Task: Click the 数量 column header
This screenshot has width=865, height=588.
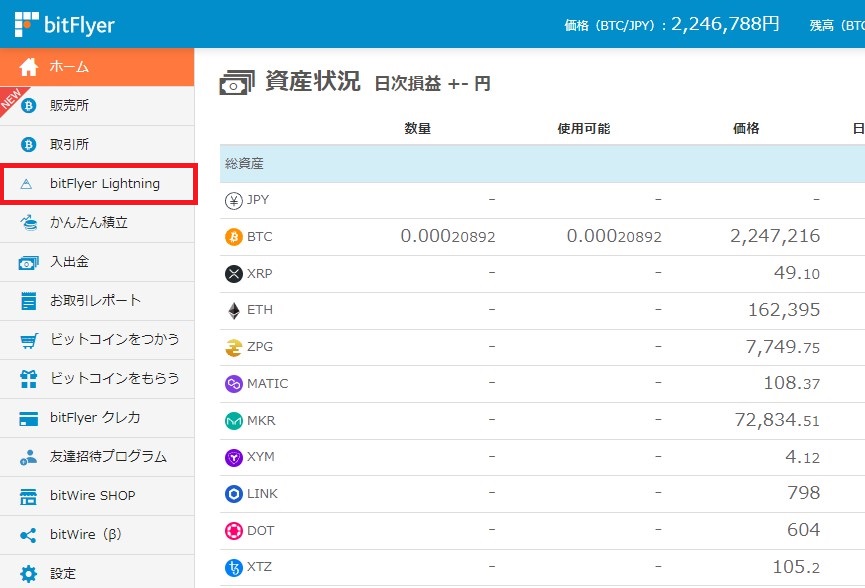Action: 418,129
